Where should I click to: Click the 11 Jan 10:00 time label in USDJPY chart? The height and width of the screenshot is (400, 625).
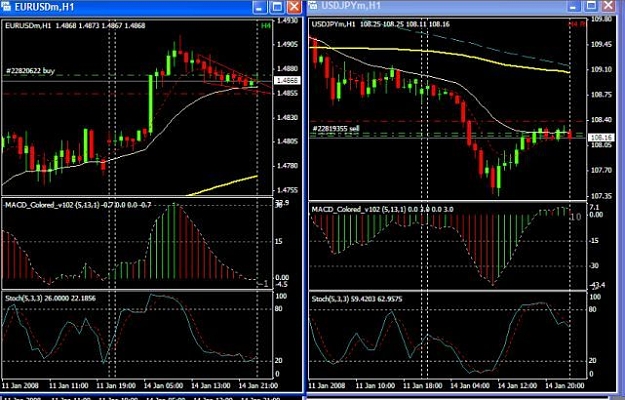375,386
